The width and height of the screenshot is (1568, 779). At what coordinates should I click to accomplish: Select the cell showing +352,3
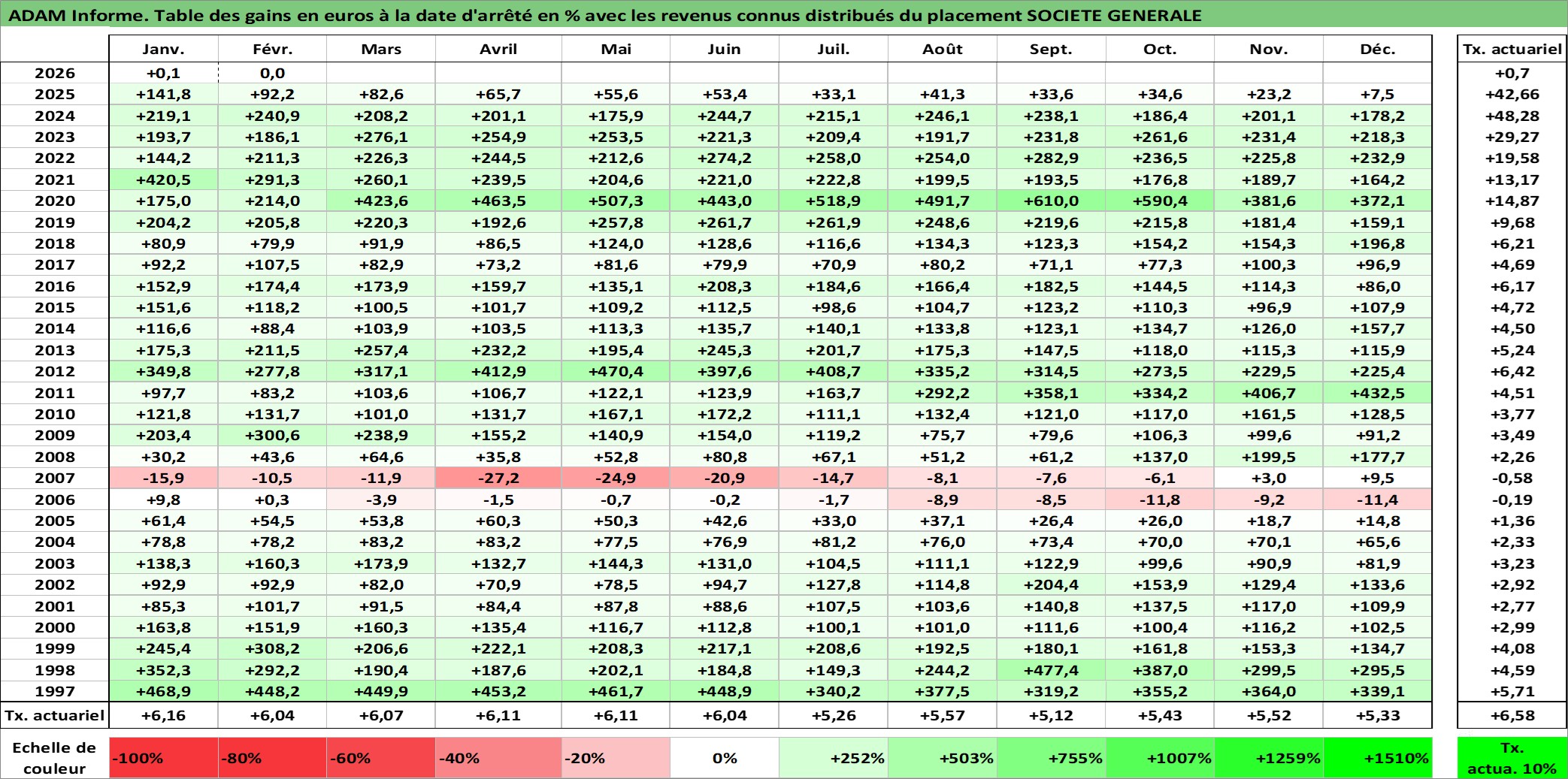point(164,670)
